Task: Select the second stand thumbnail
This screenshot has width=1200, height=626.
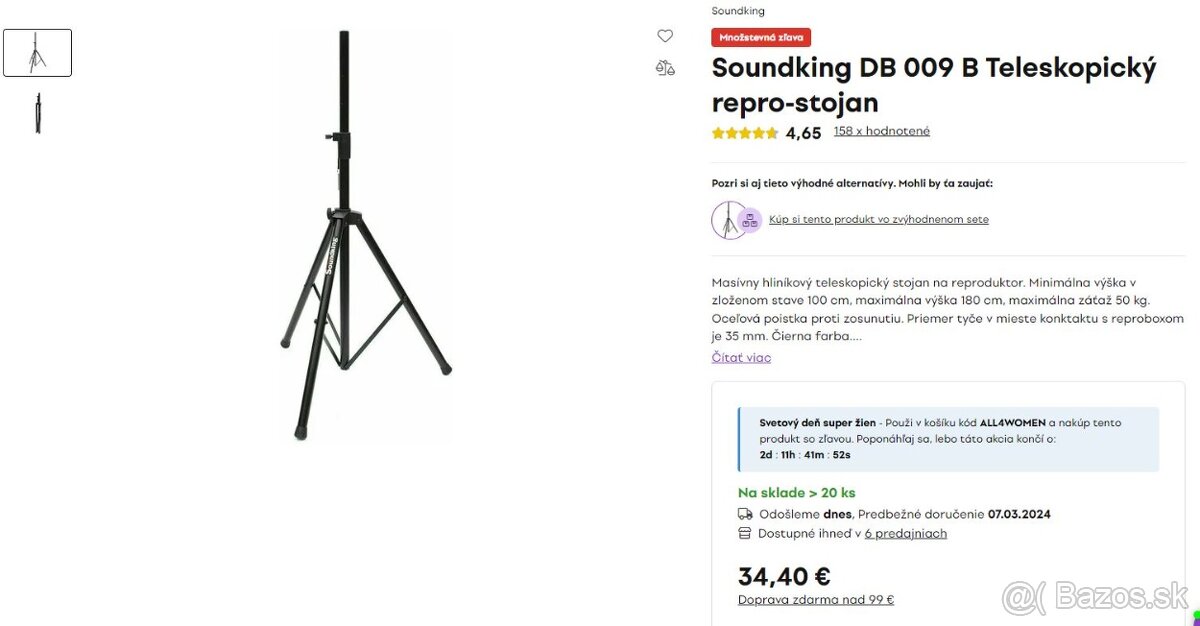Action: [38, 112]
